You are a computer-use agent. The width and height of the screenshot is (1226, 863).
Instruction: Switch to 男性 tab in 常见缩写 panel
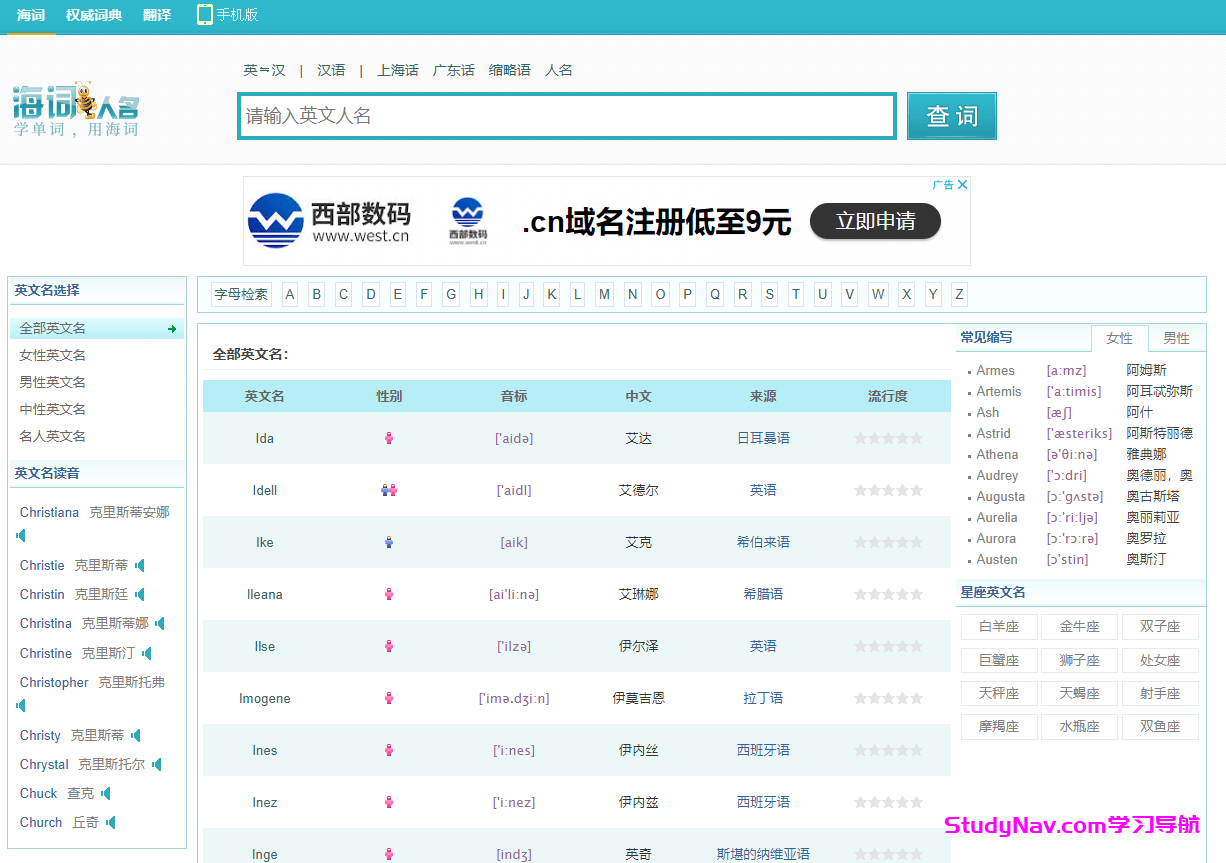coord(1176,338)
